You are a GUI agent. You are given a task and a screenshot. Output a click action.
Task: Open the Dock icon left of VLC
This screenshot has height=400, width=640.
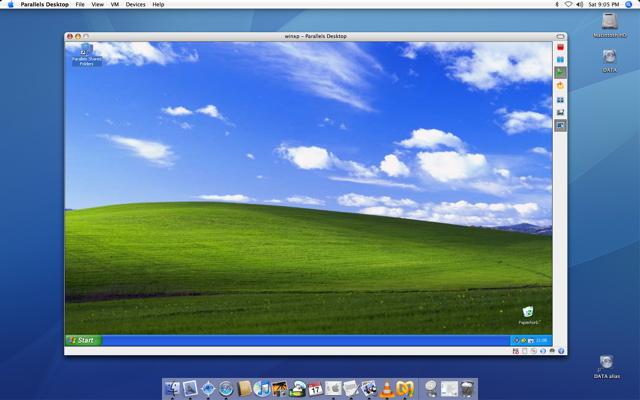tap(369, 389)
